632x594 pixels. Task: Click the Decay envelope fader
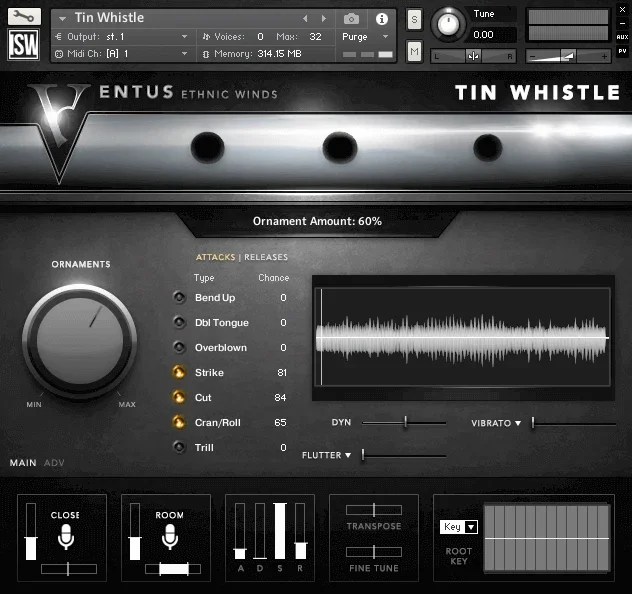260,531
